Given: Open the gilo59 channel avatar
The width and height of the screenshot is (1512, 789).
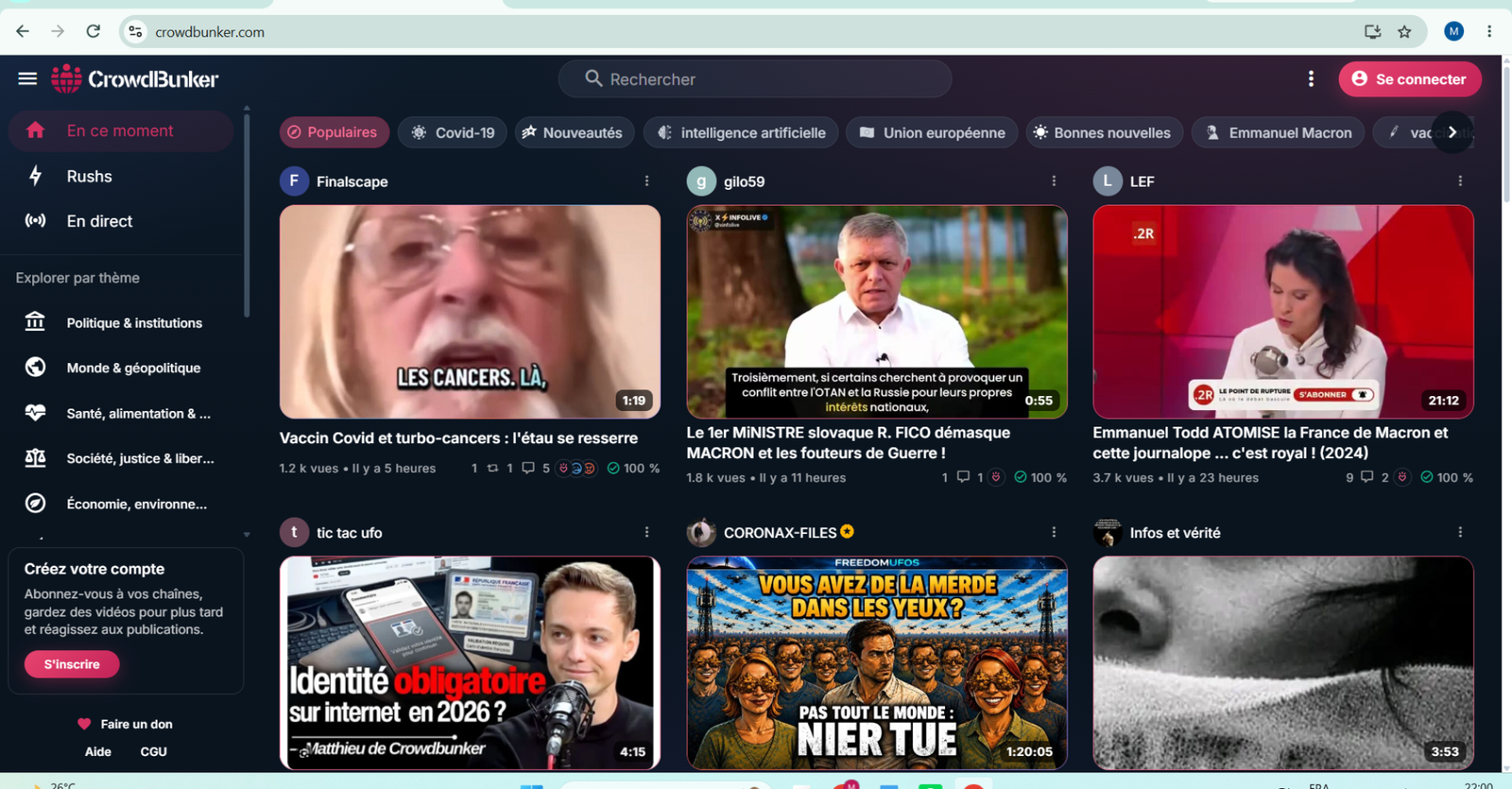Looking at the screenshot, I should [701, 181].
